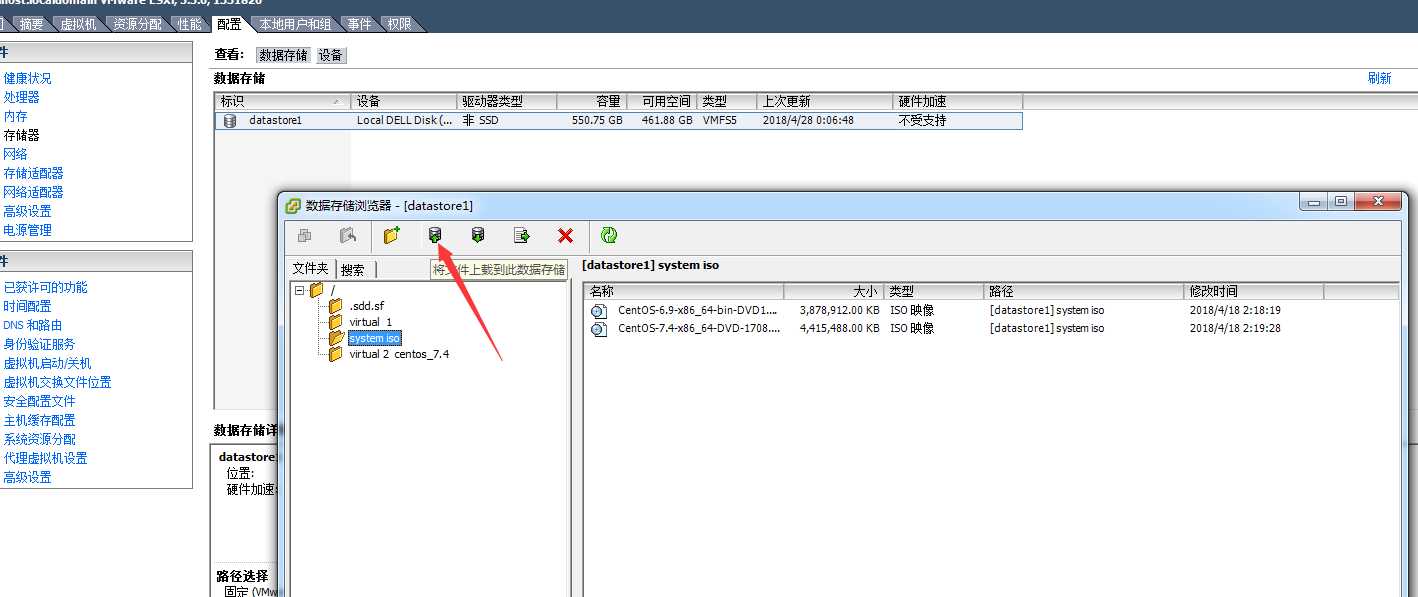The width and height of the screenshot is (1418, 597).
Task: Select virtual 2 centos_7.4 folder label
Action: tap(399, 354)
